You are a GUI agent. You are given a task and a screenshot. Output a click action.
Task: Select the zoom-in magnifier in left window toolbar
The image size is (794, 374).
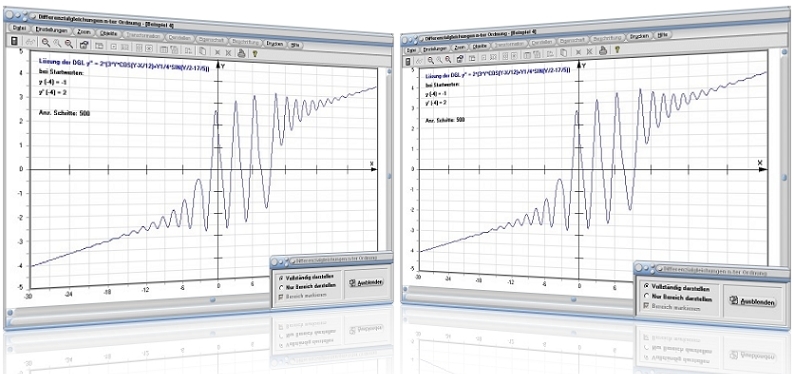point(46,43)
